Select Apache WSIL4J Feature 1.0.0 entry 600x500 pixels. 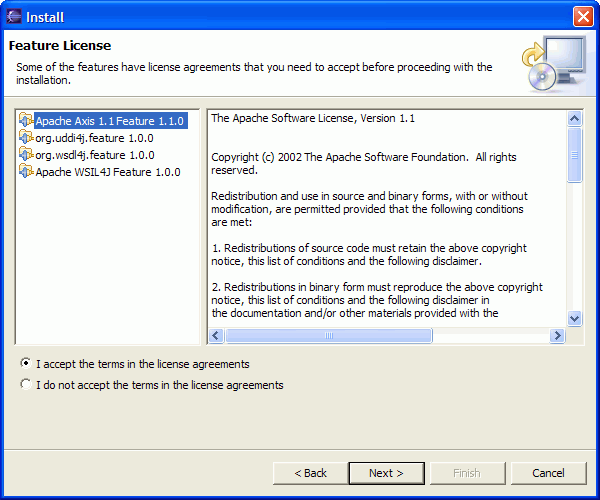(x=108, y=172)
